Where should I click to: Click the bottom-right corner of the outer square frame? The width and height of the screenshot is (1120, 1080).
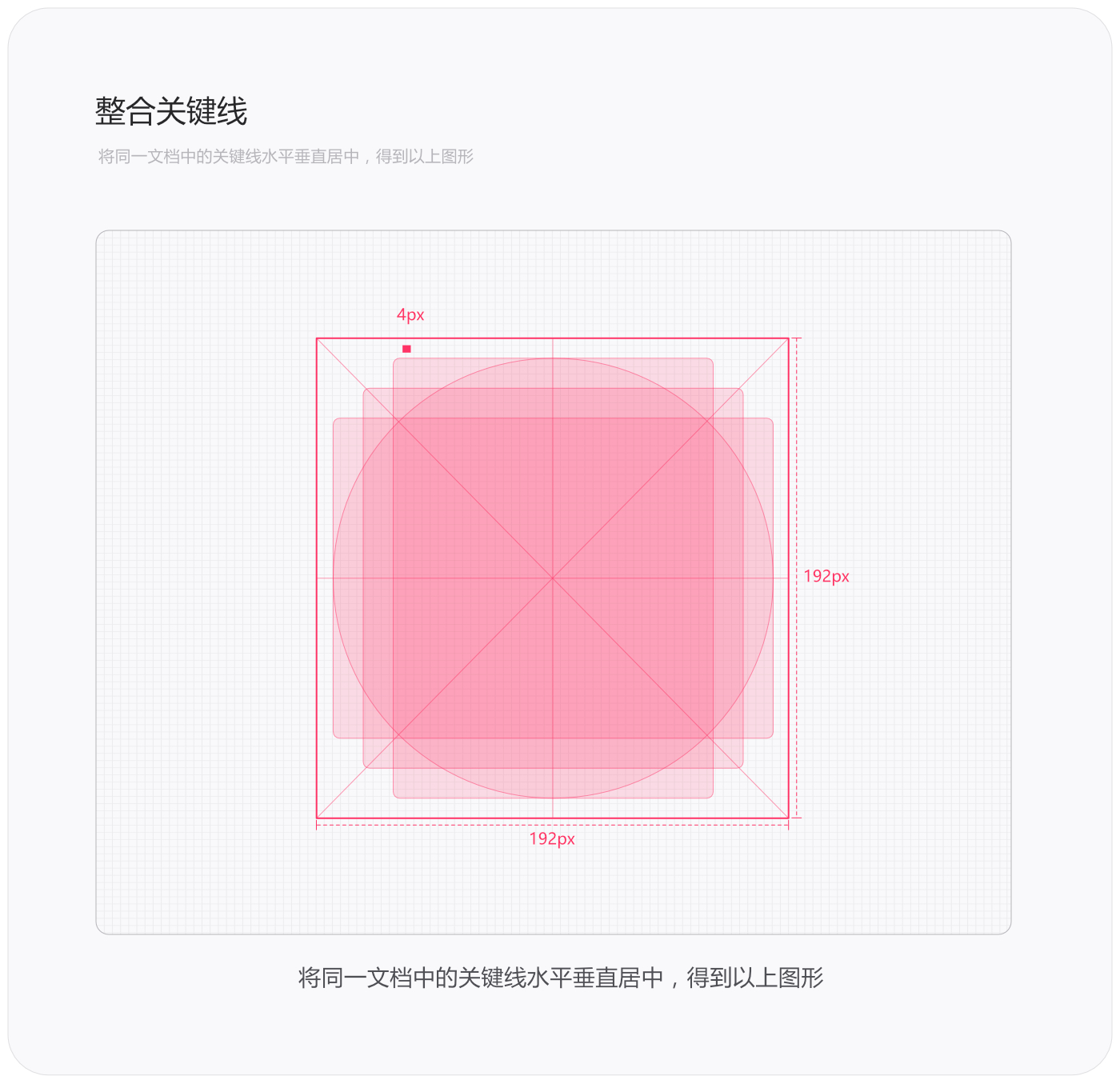click(x=789, y=818)
